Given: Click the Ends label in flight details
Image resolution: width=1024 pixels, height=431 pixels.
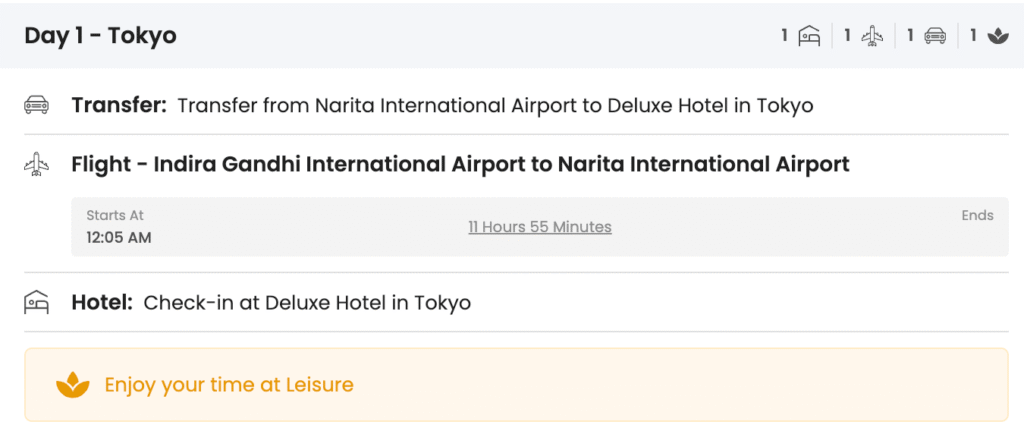Looking at the screenshot, I should point(978,216).
